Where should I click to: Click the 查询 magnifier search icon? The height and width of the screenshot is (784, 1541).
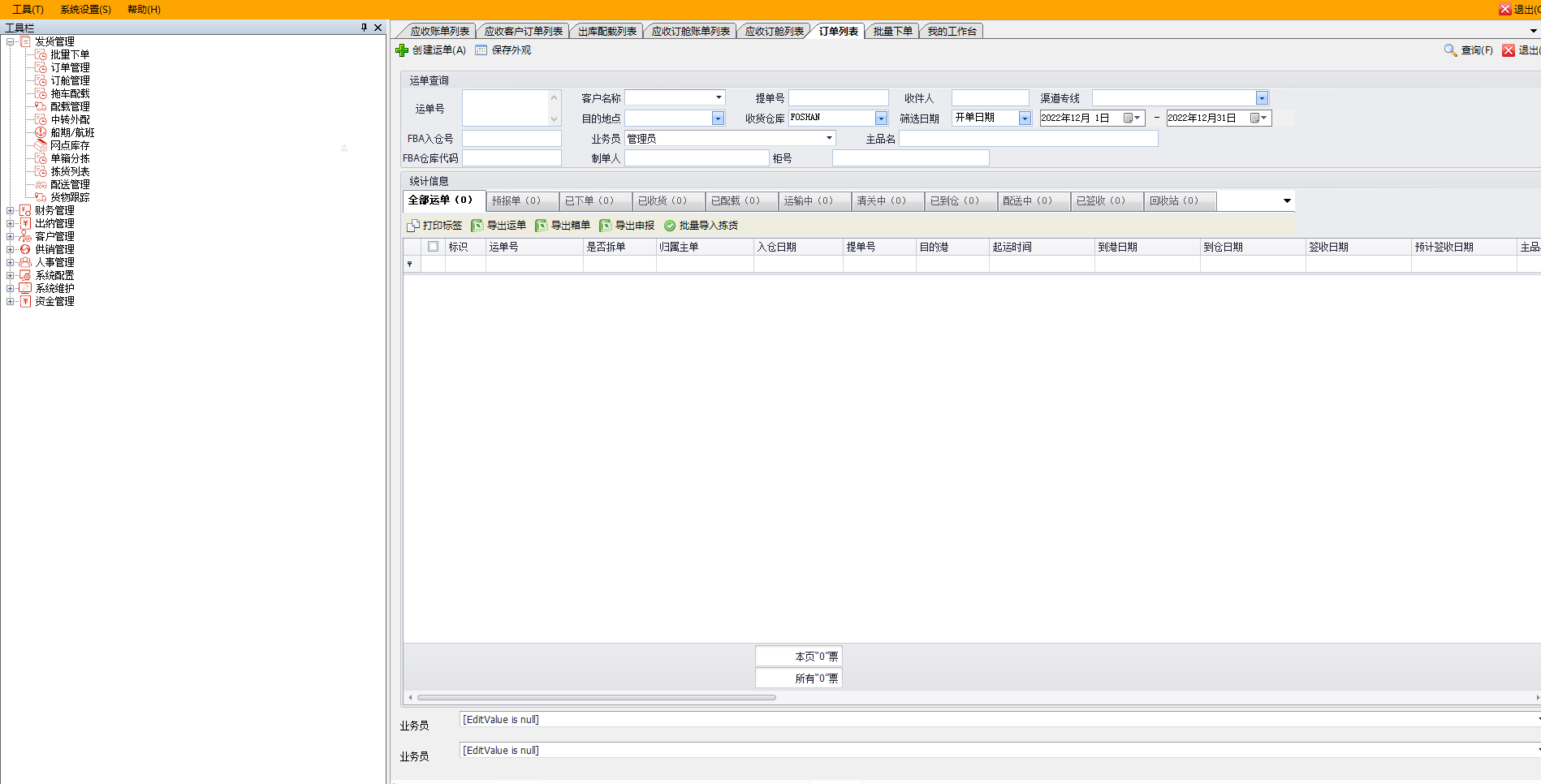point(1450,50)
